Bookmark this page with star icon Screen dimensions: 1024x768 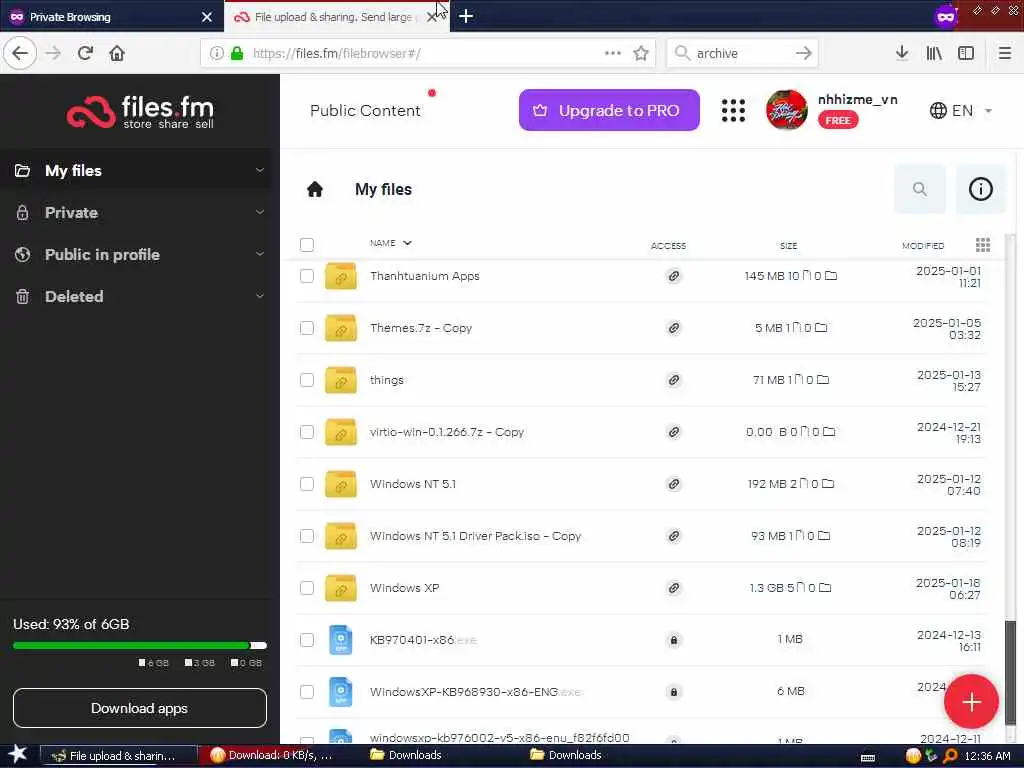tap(641, 53)
